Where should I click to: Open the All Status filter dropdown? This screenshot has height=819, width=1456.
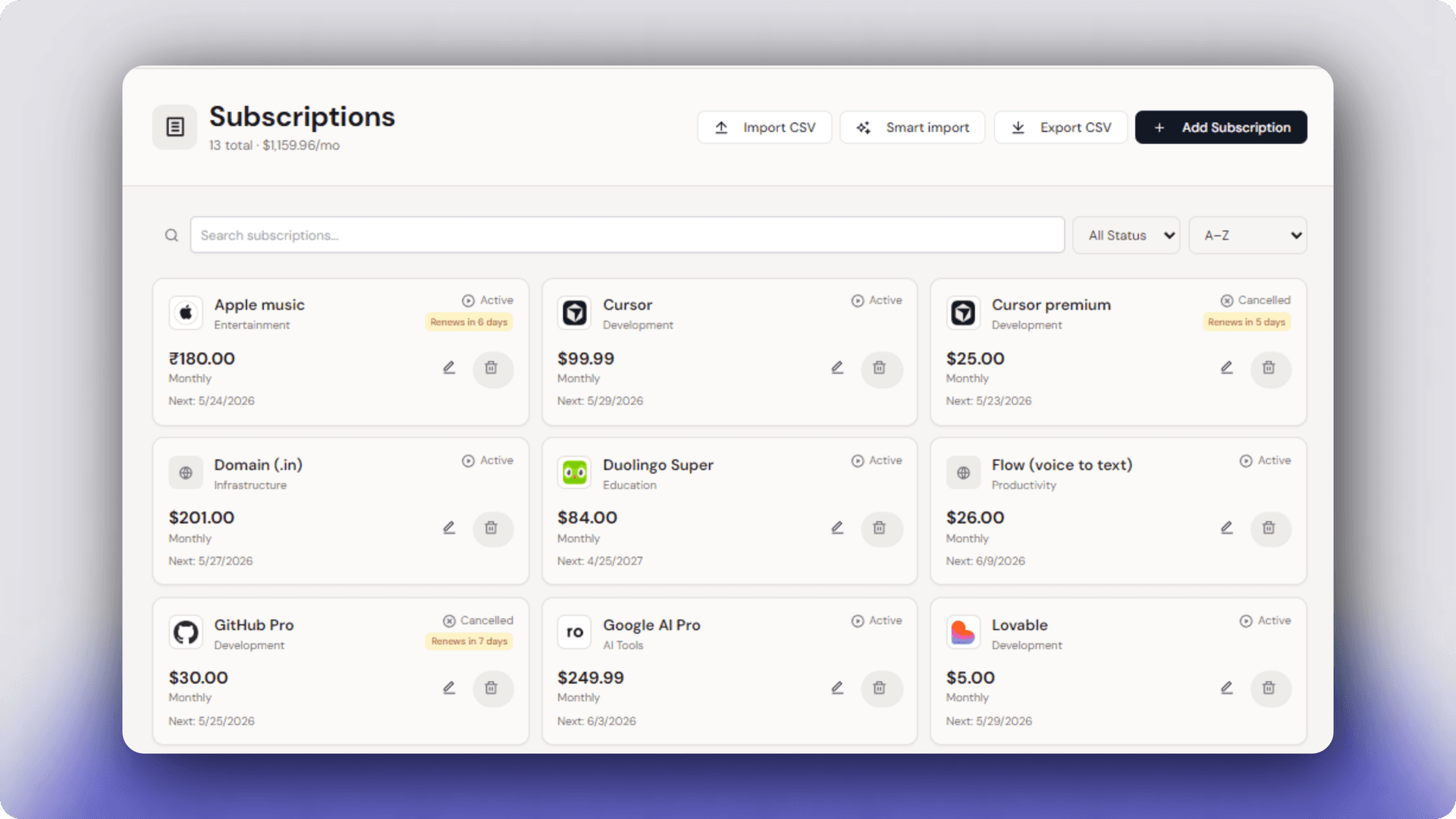1126,235
